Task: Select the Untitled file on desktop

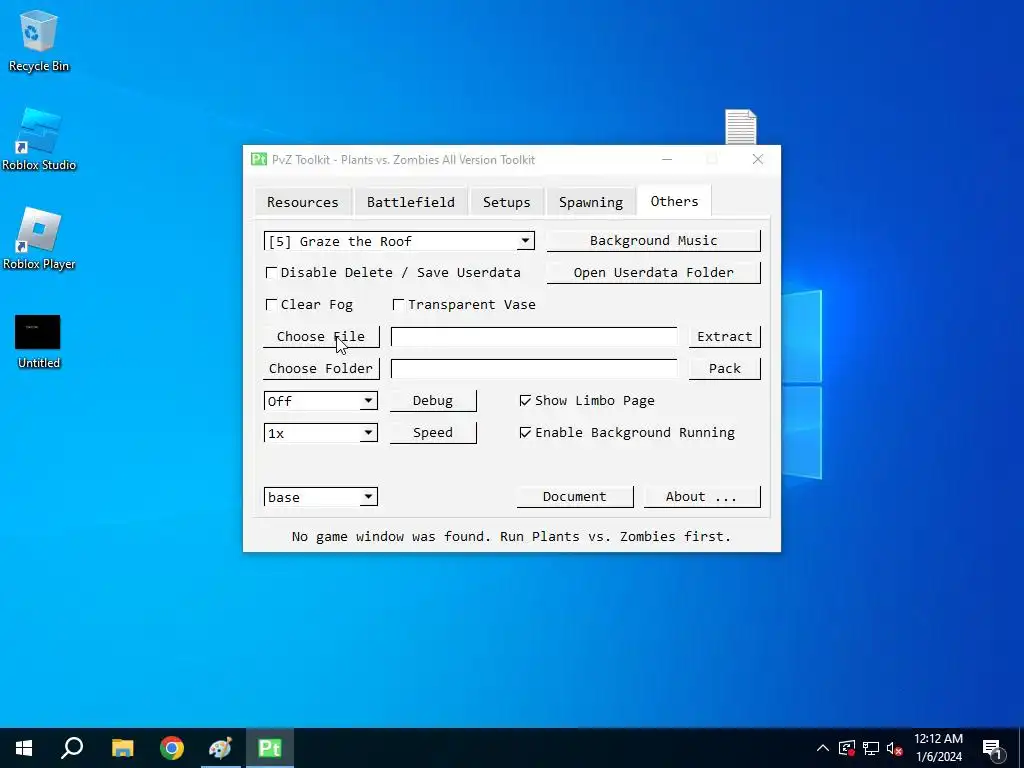Action: (x=39, y=342)
